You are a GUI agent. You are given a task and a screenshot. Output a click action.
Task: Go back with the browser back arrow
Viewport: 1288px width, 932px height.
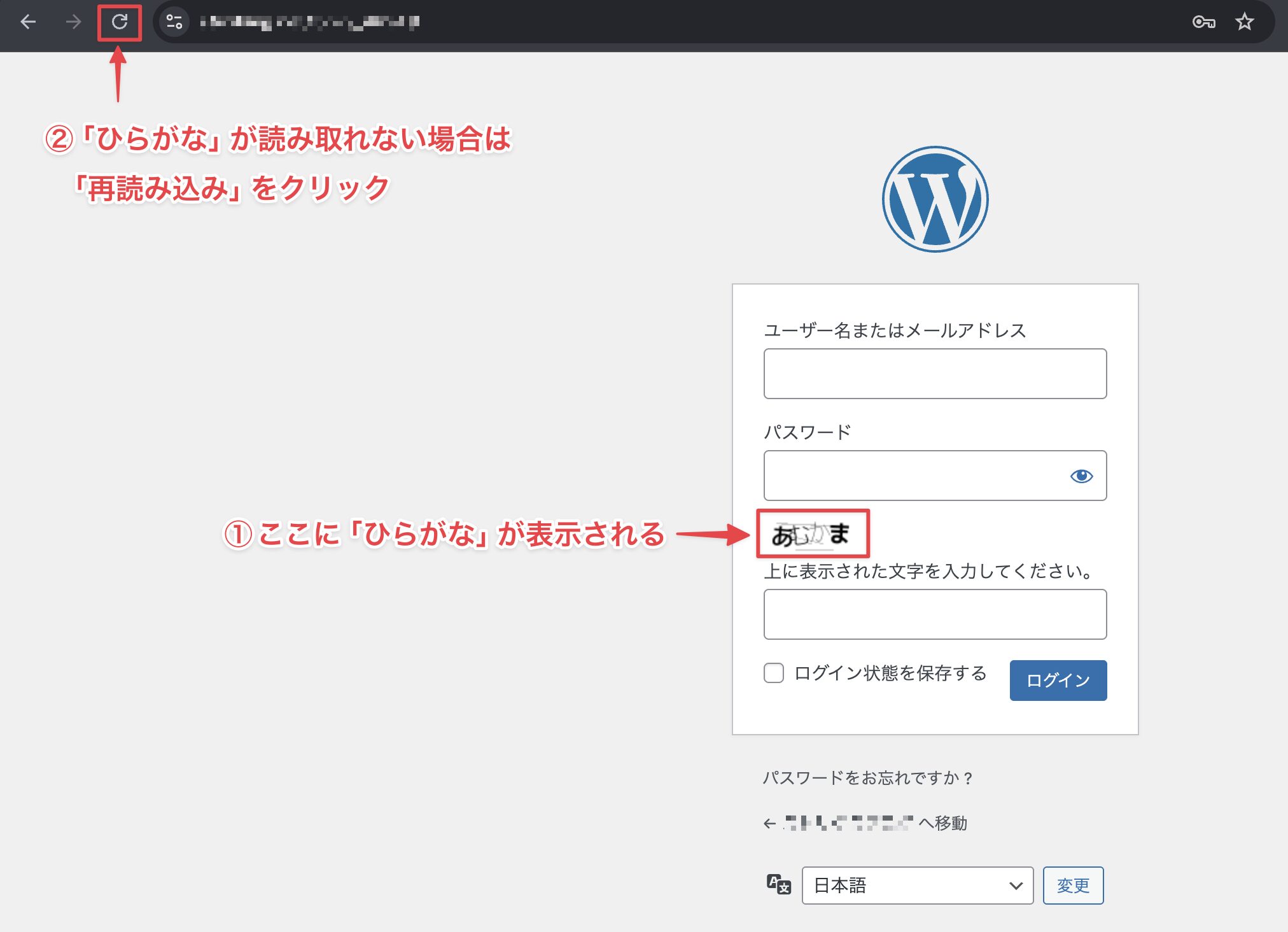pyautogui.click(x=28, y=22)
